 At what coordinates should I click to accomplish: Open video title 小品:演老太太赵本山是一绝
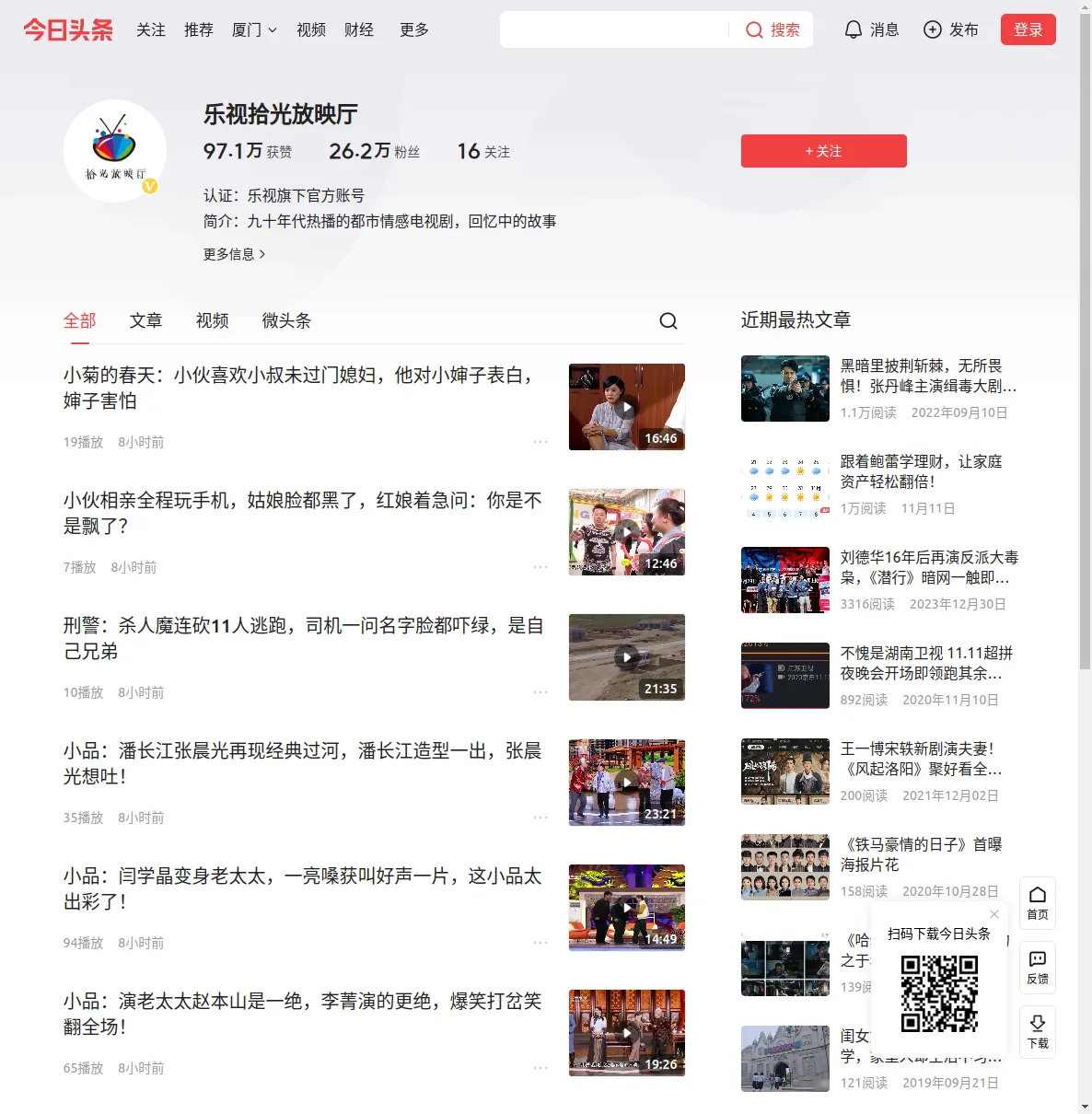click(x=303, y=1014)
